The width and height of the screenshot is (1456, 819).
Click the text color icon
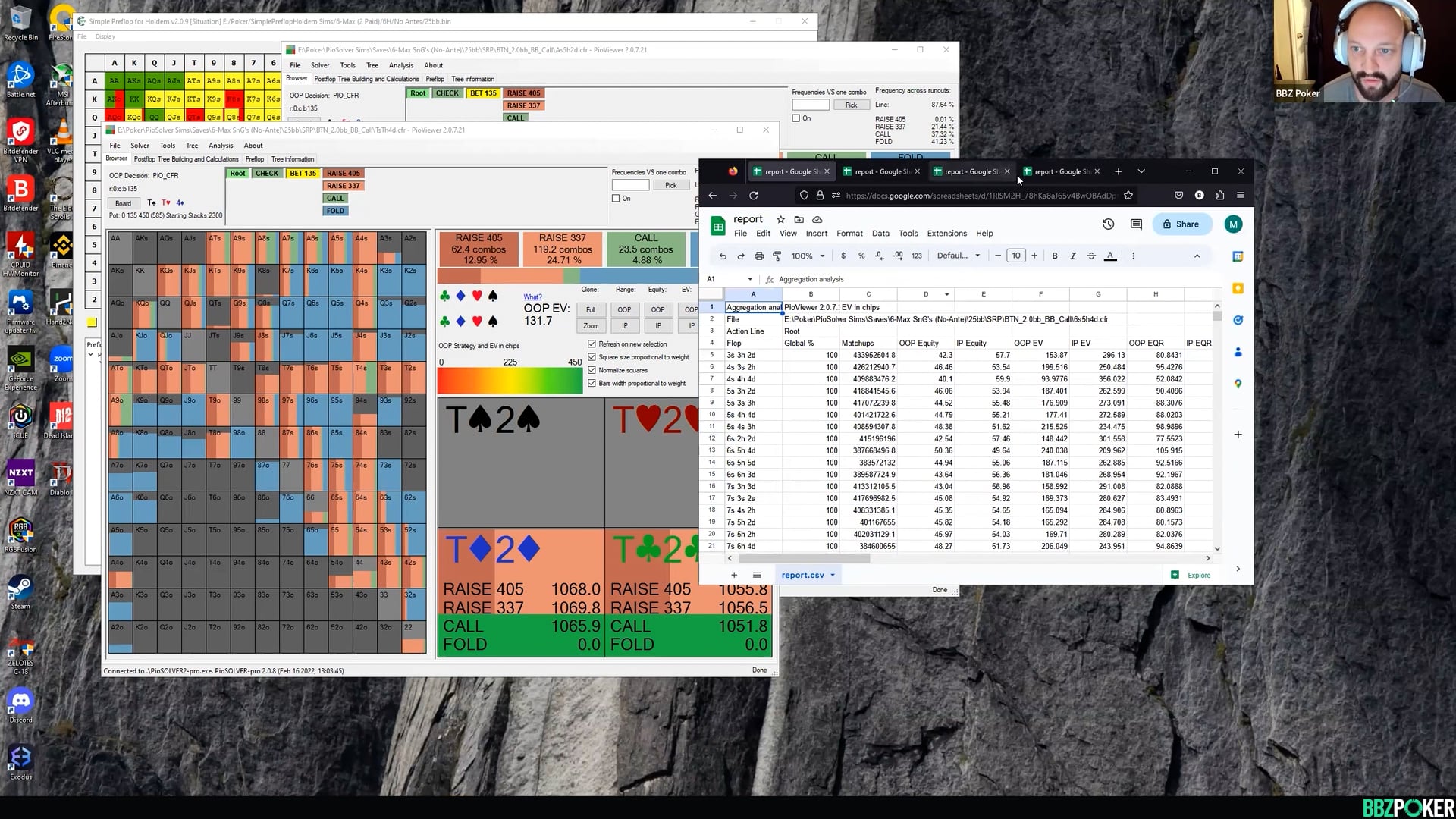1110,256
